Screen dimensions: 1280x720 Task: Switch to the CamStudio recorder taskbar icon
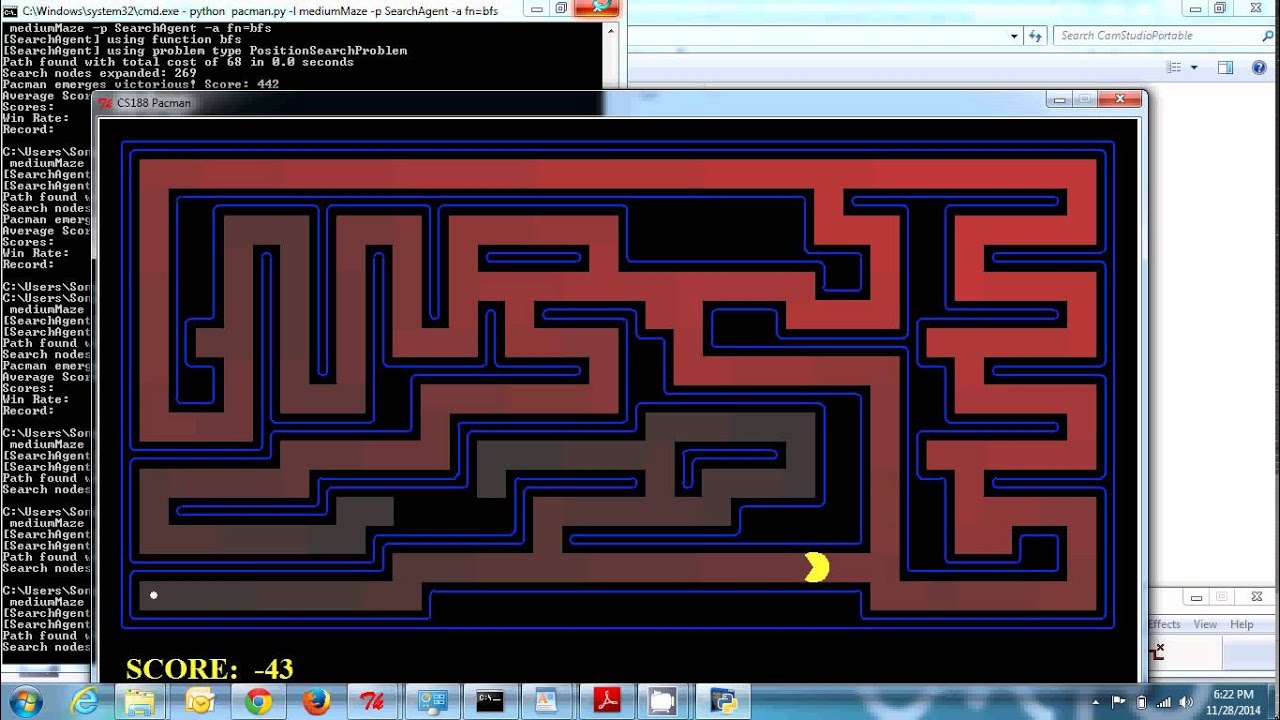click(664, 701)
